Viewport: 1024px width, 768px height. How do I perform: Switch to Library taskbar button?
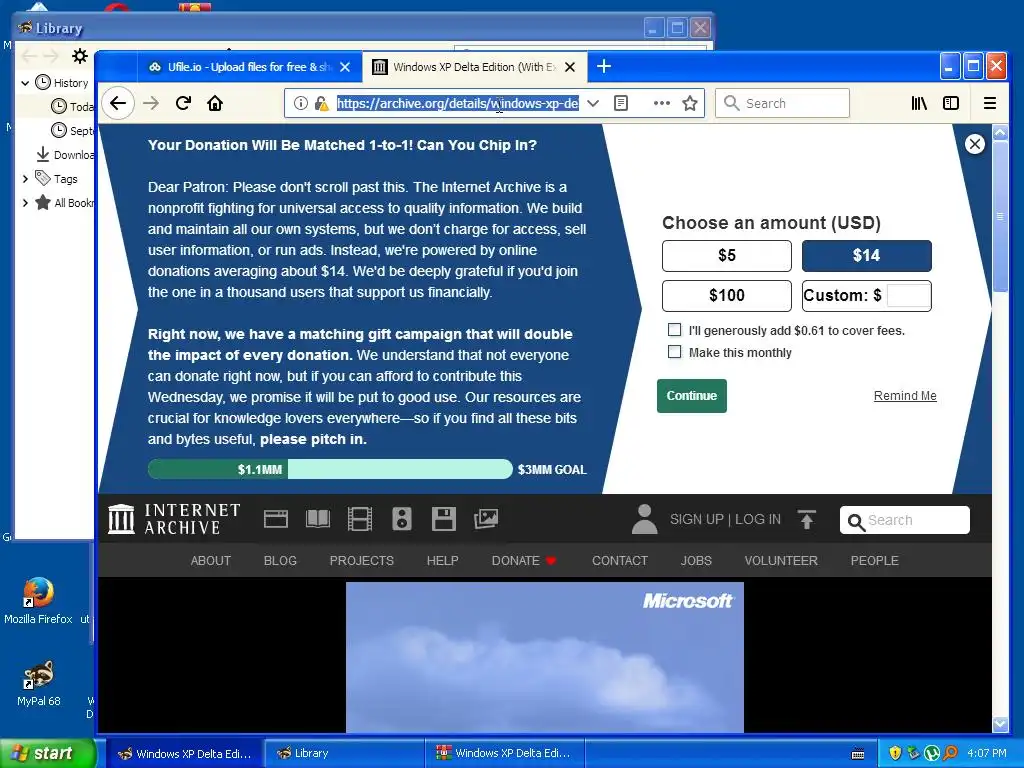point(344,753)
